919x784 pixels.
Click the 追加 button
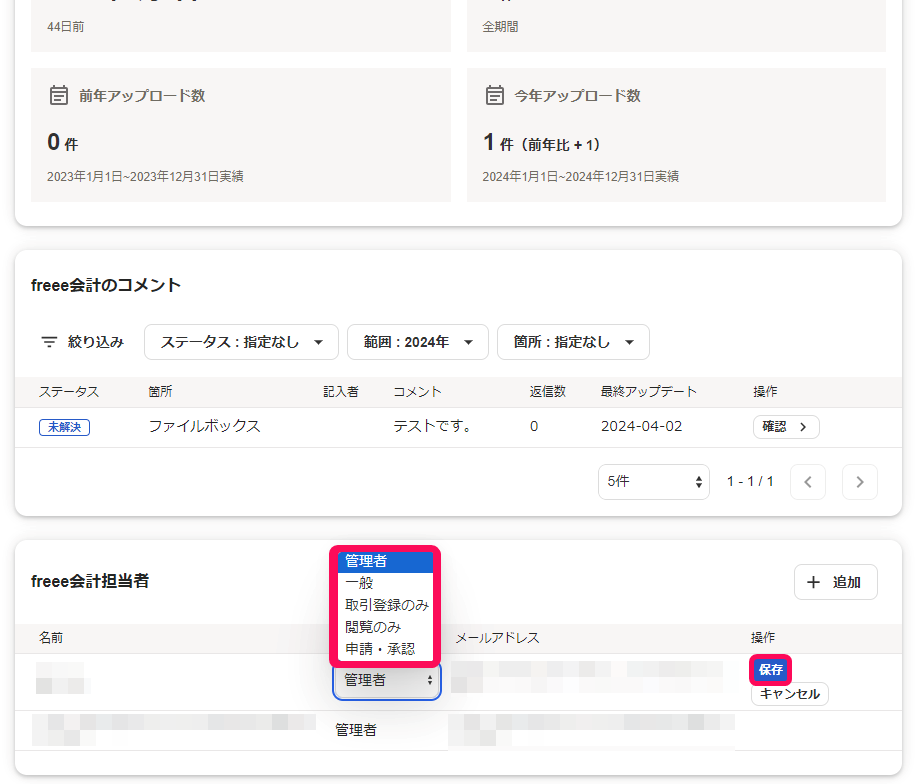tap(836, 582)
